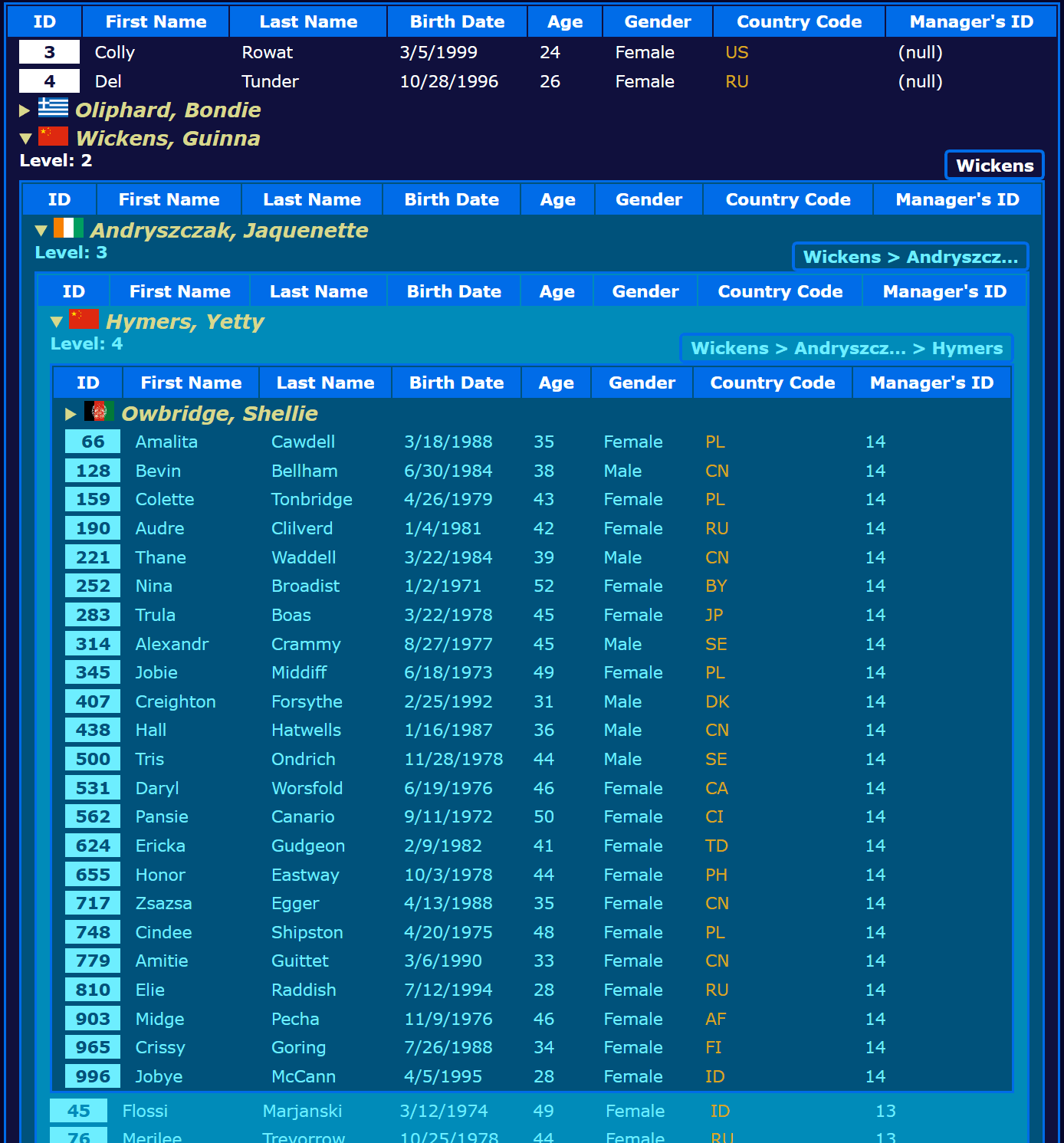Click the Greek flag beside Oliphard
Viewport: 1064px width, 1143px height.
53,107
